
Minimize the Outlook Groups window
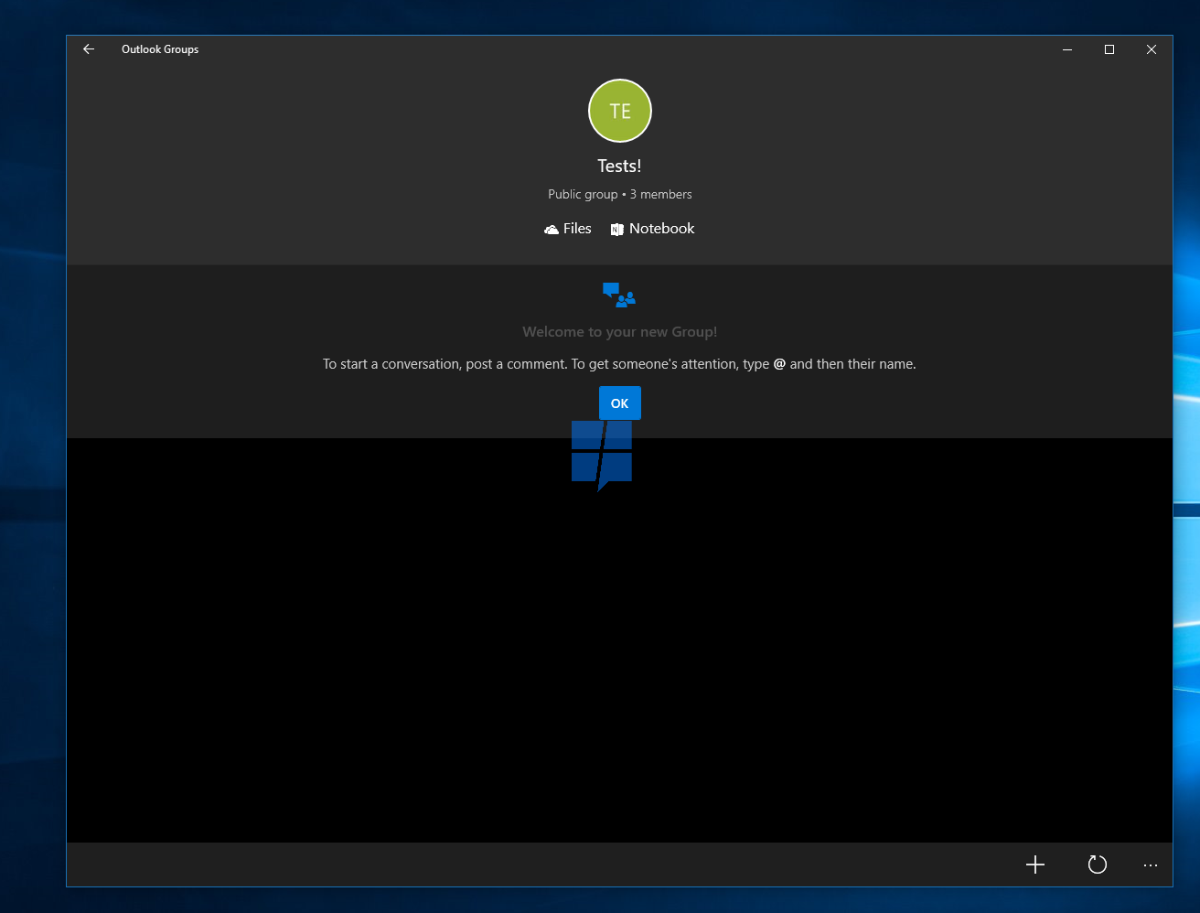1067,49
